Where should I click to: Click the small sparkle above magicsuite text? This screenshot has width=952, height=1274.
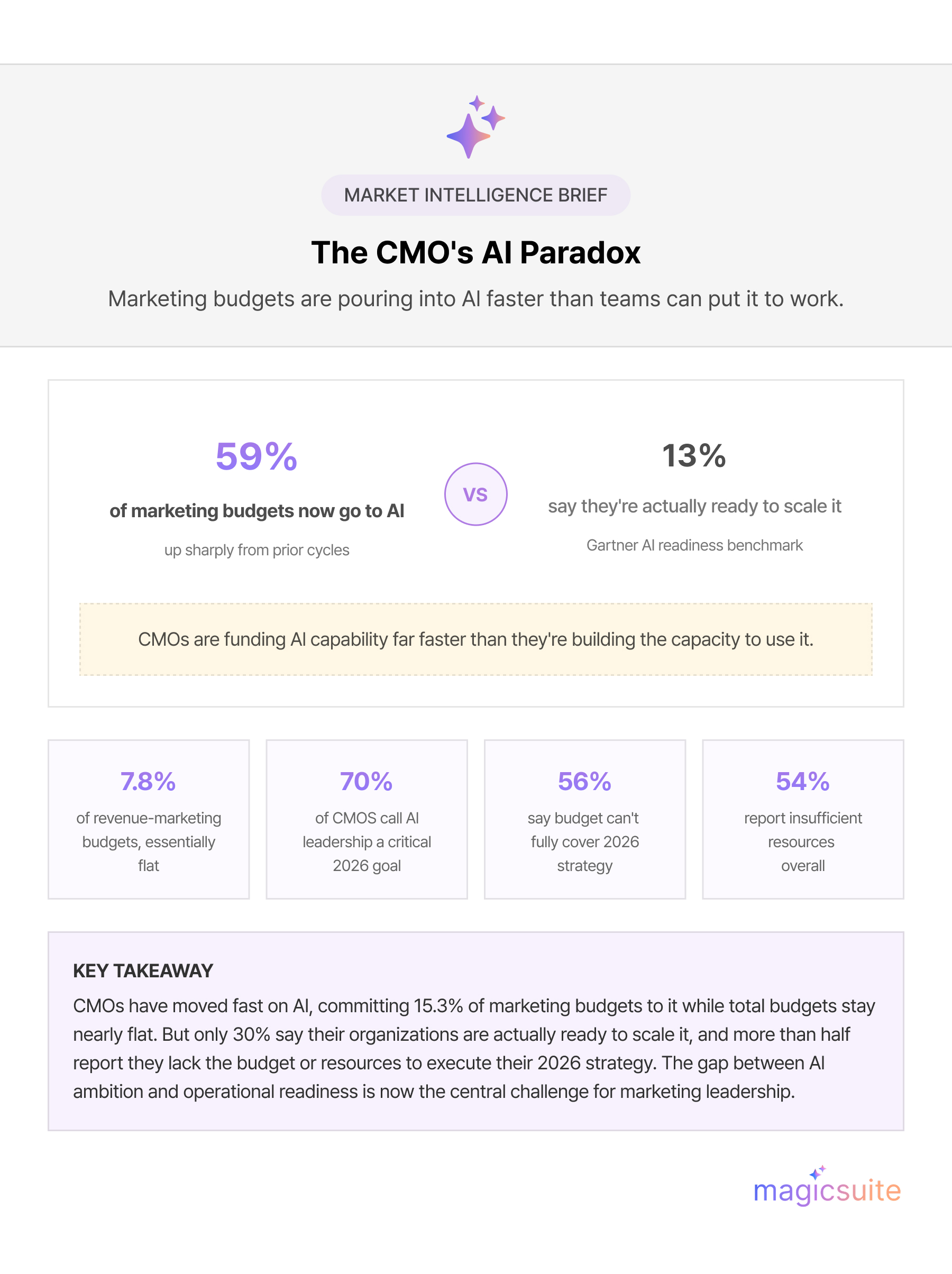point(817,1172)
